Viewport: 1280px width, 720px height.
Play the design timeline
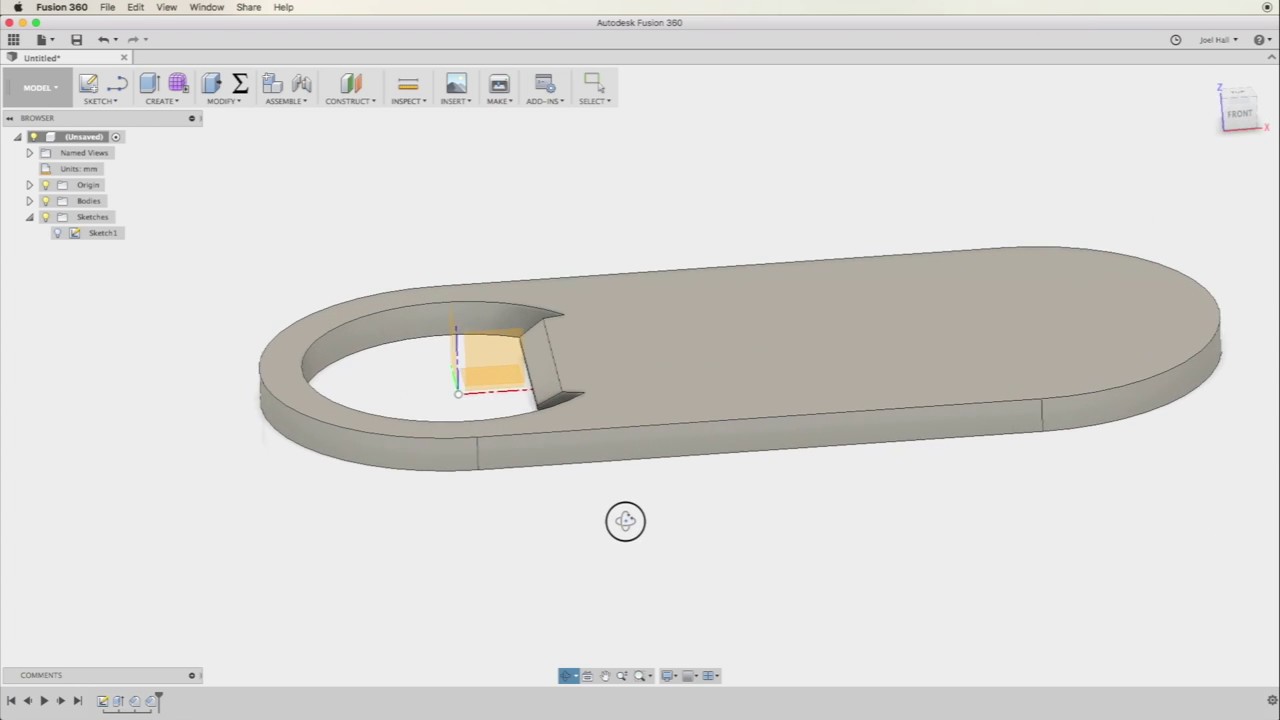tap(44, 701)
